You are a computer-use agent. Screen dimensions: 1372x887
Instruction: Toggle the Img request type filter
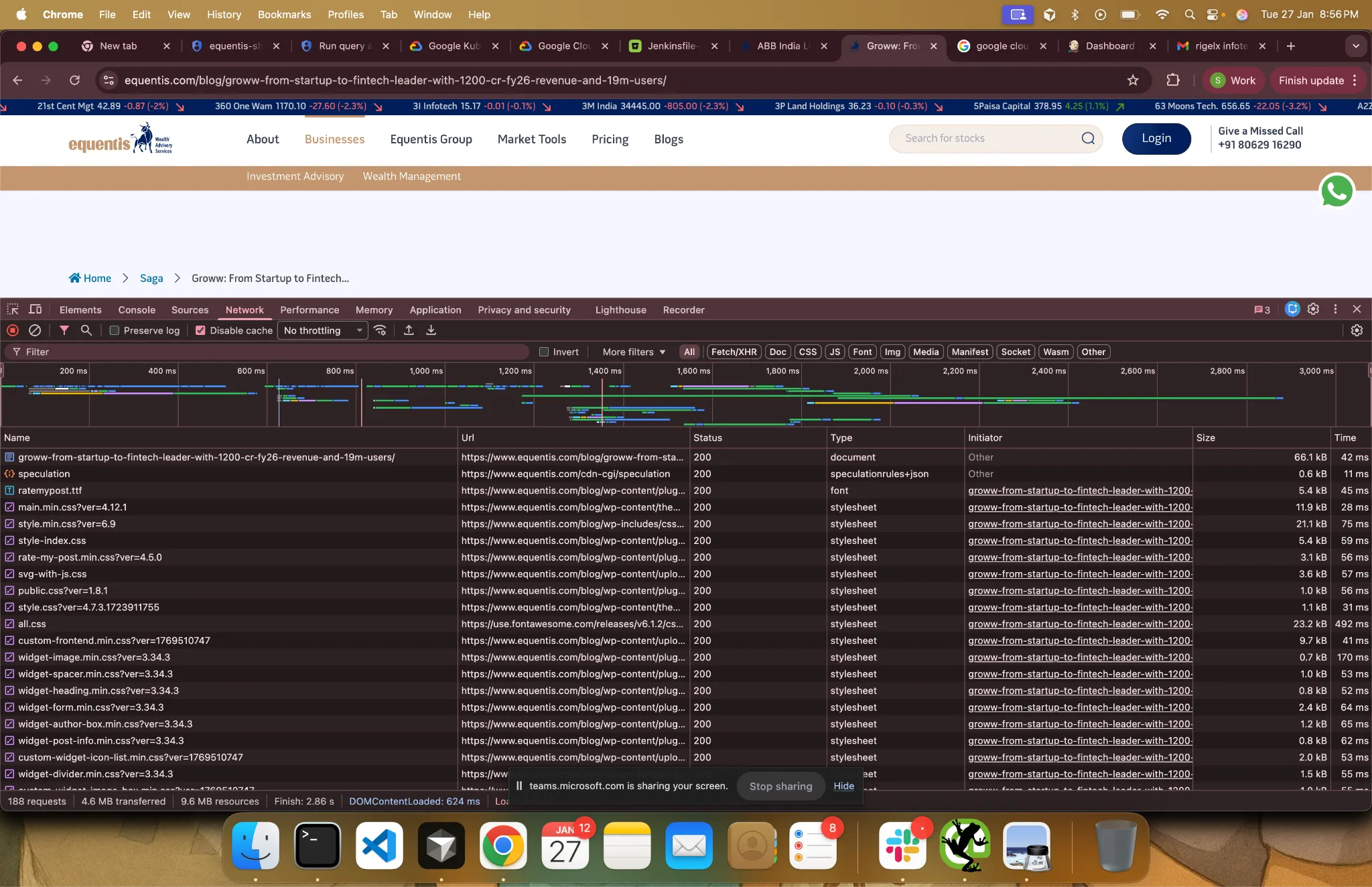coord(892,352)
